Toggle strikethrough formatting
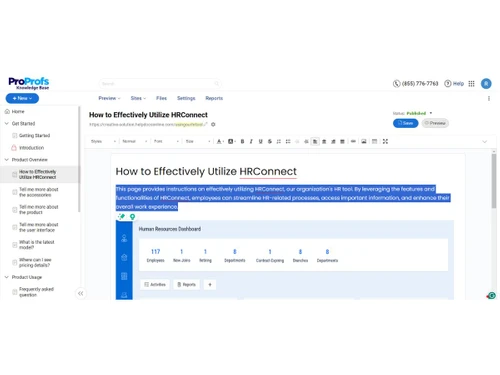 (270, 141)
